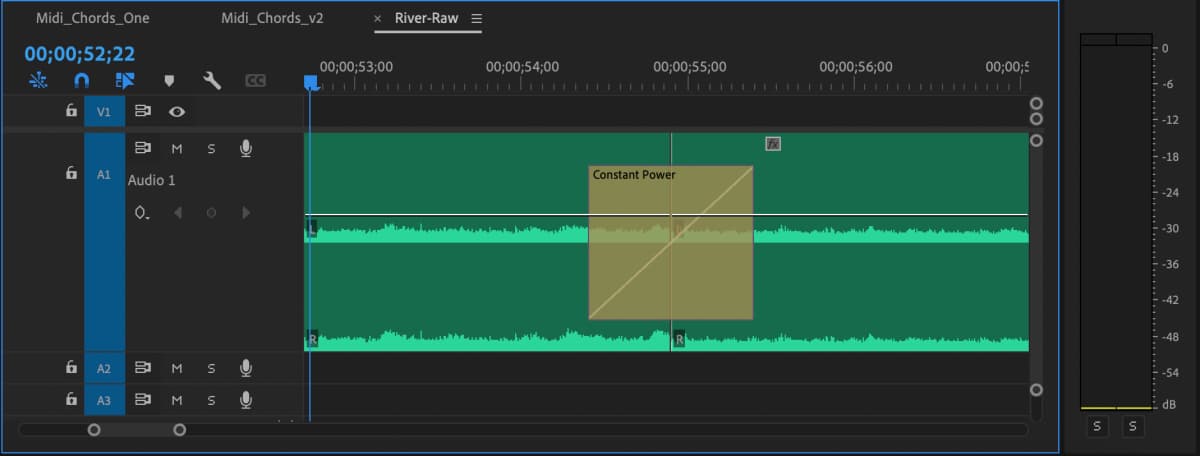Toggle A3 track lock
The height and width of the screenshot is (456, 1200).
[71, 399]
